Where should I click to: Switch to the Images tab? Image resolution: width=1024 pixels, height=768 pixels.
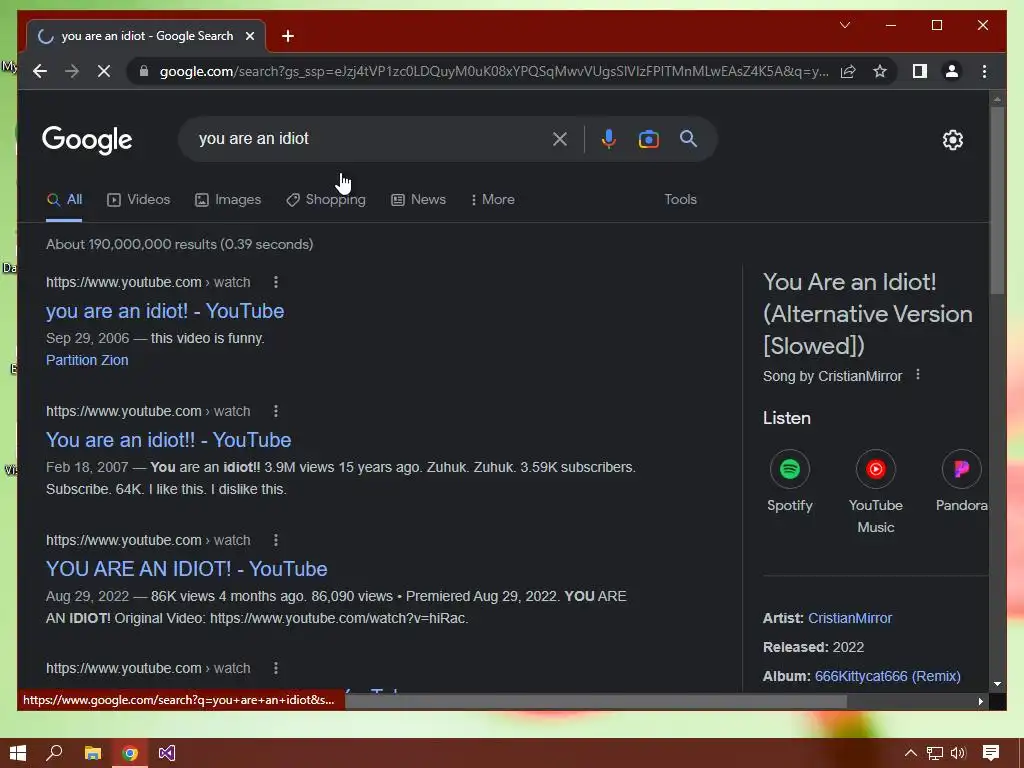coord(228,200)
